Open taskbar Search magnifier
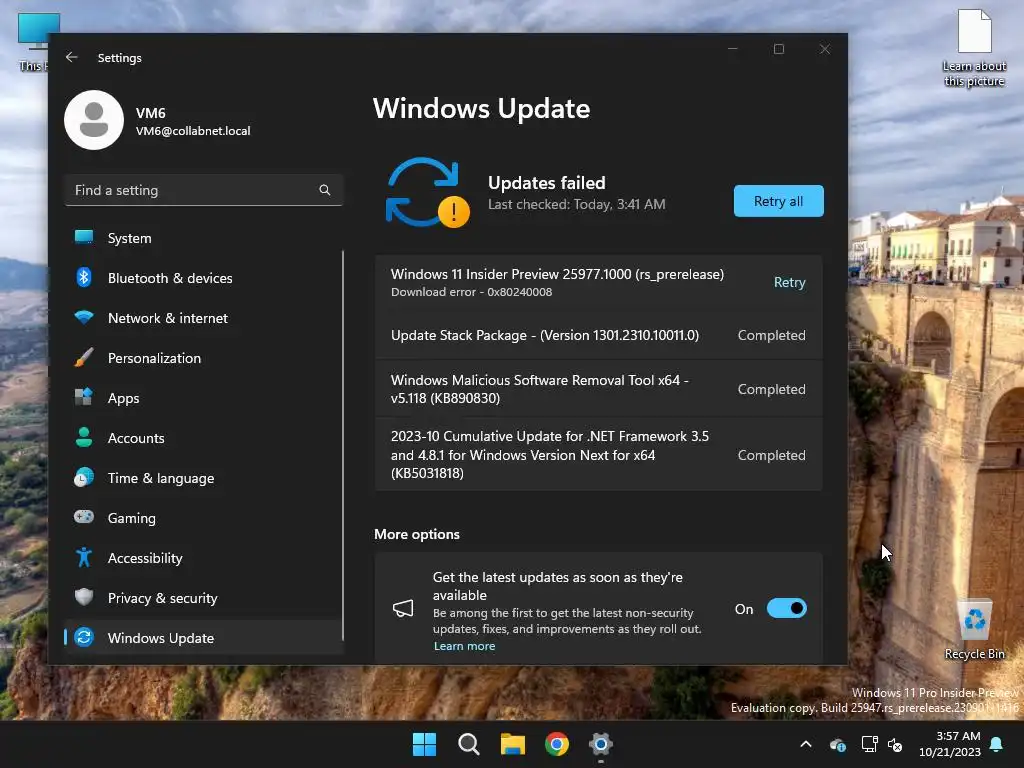Viewport: 1024px width, 768px height. 468,744
